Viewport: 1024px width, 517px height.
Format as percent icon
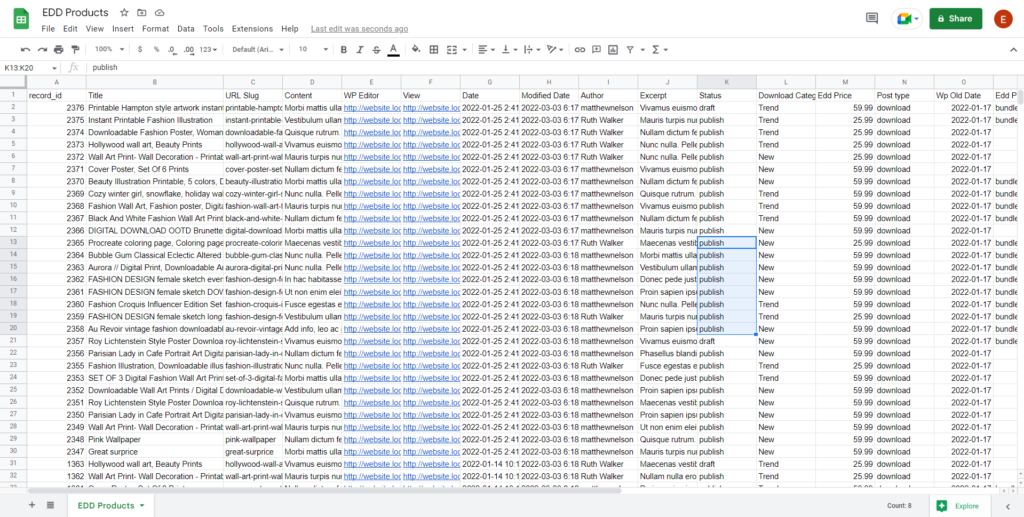(x=156, y=50)
